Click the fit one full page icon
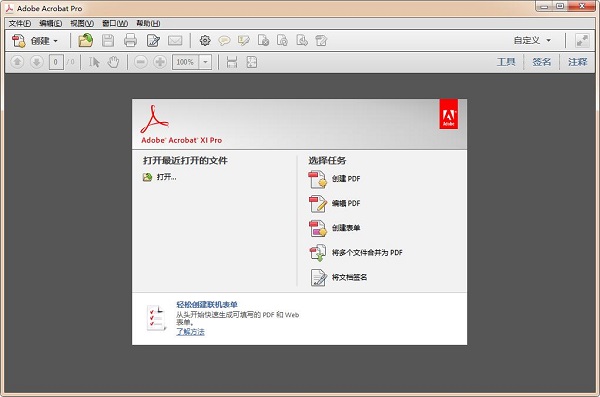The height and width of the screenshot is (397, 600). point(252,62)
